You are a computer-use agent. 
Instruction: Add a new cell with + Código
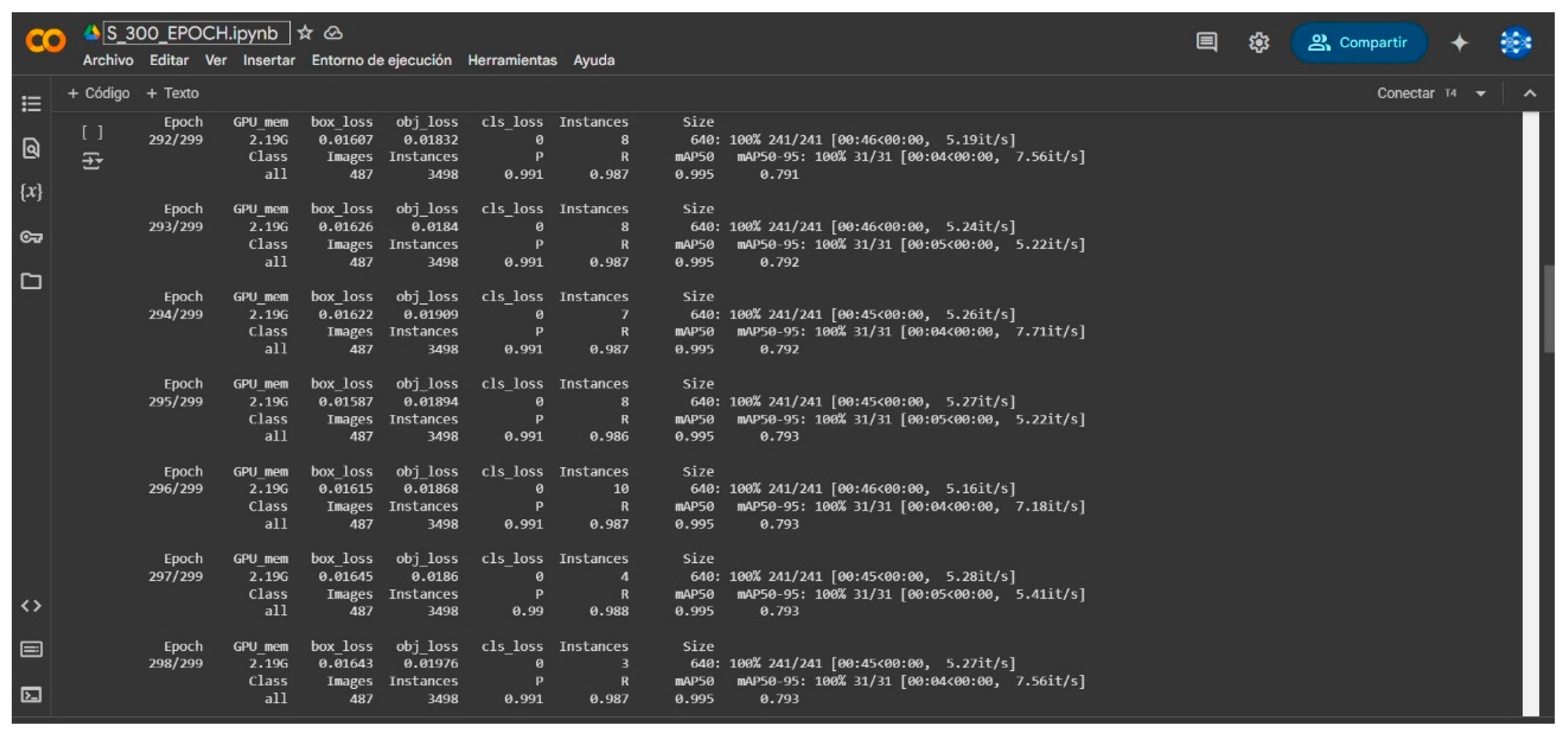pyautogui.click(x=99, y=93)
